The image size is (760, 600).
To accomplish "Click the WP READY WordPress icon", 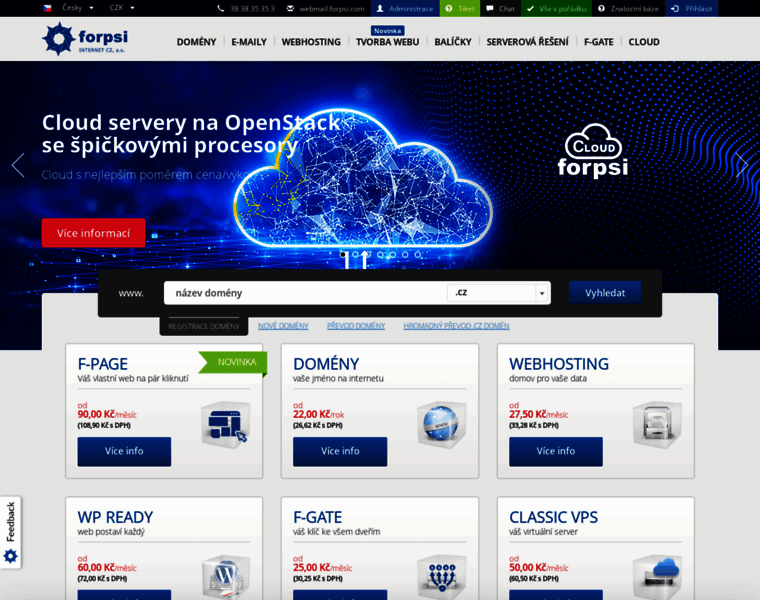I will pyautogui.click(x=226, y=577).
